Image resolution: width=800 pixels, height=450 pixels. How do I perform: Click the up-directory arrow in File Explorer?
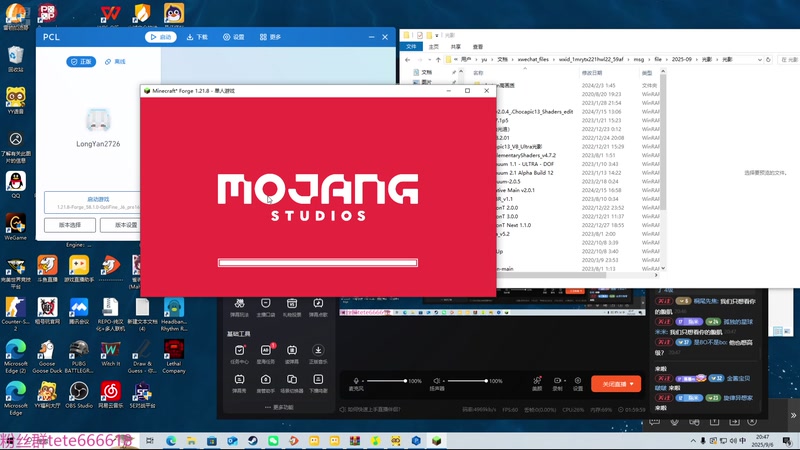click(438, 60)
